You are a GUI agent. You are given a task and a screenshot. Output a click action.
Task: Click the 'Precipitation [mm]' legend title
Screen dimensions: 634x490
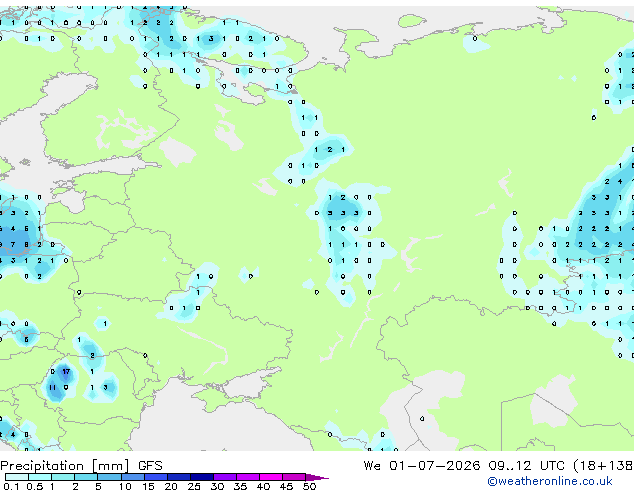coord(65,466)
